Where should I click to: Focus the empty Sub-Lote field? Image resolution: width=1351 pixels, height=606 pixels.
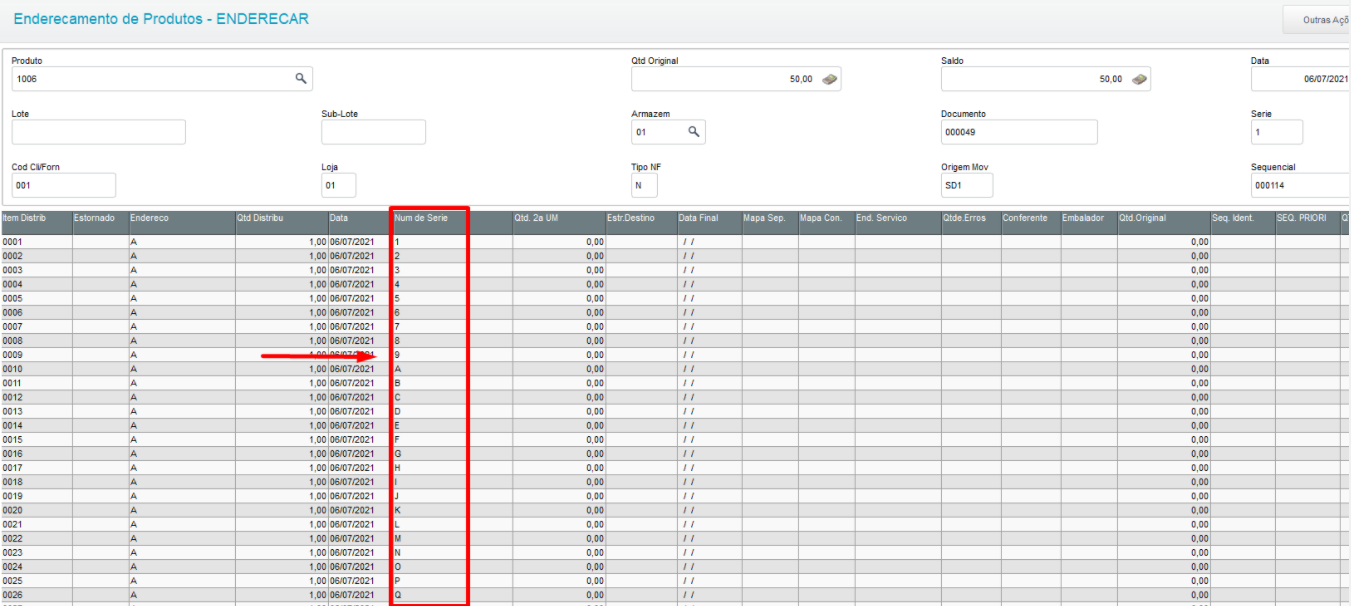point(373,132)
